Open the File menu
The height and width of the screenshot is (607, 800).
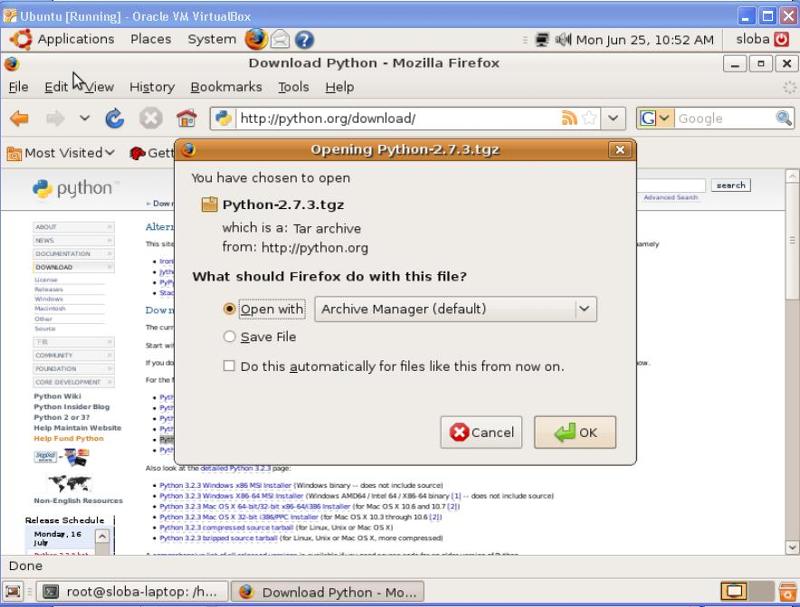[18, 87]
